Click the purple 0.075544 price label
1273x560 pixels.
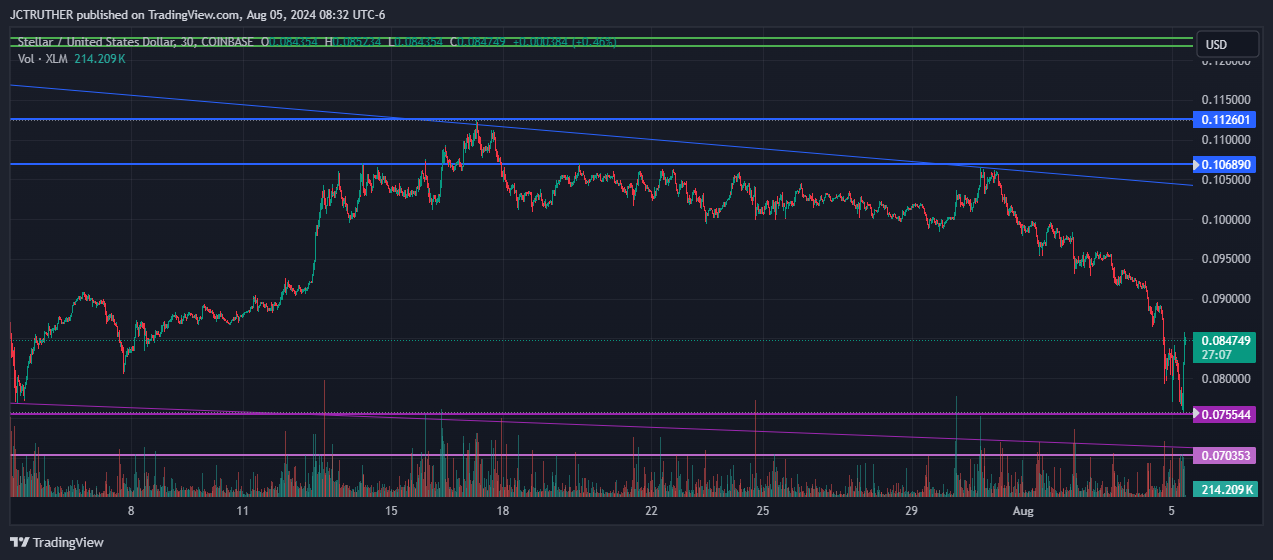(x=1225, y=413)
